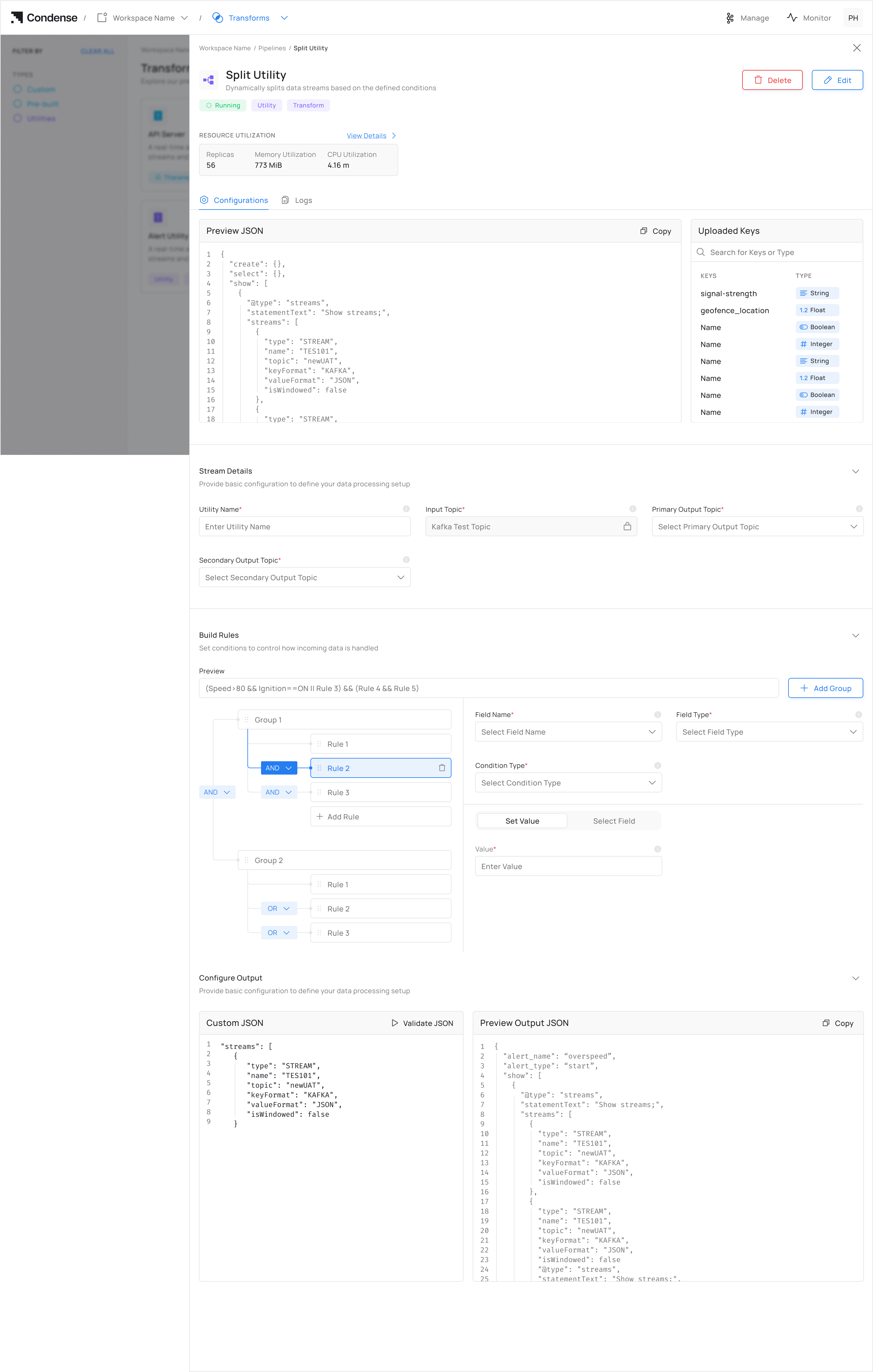Copy the Preview Output JSON
Screen dimensions: 873x1372
pyautogui.click(x=837, y=1023)
